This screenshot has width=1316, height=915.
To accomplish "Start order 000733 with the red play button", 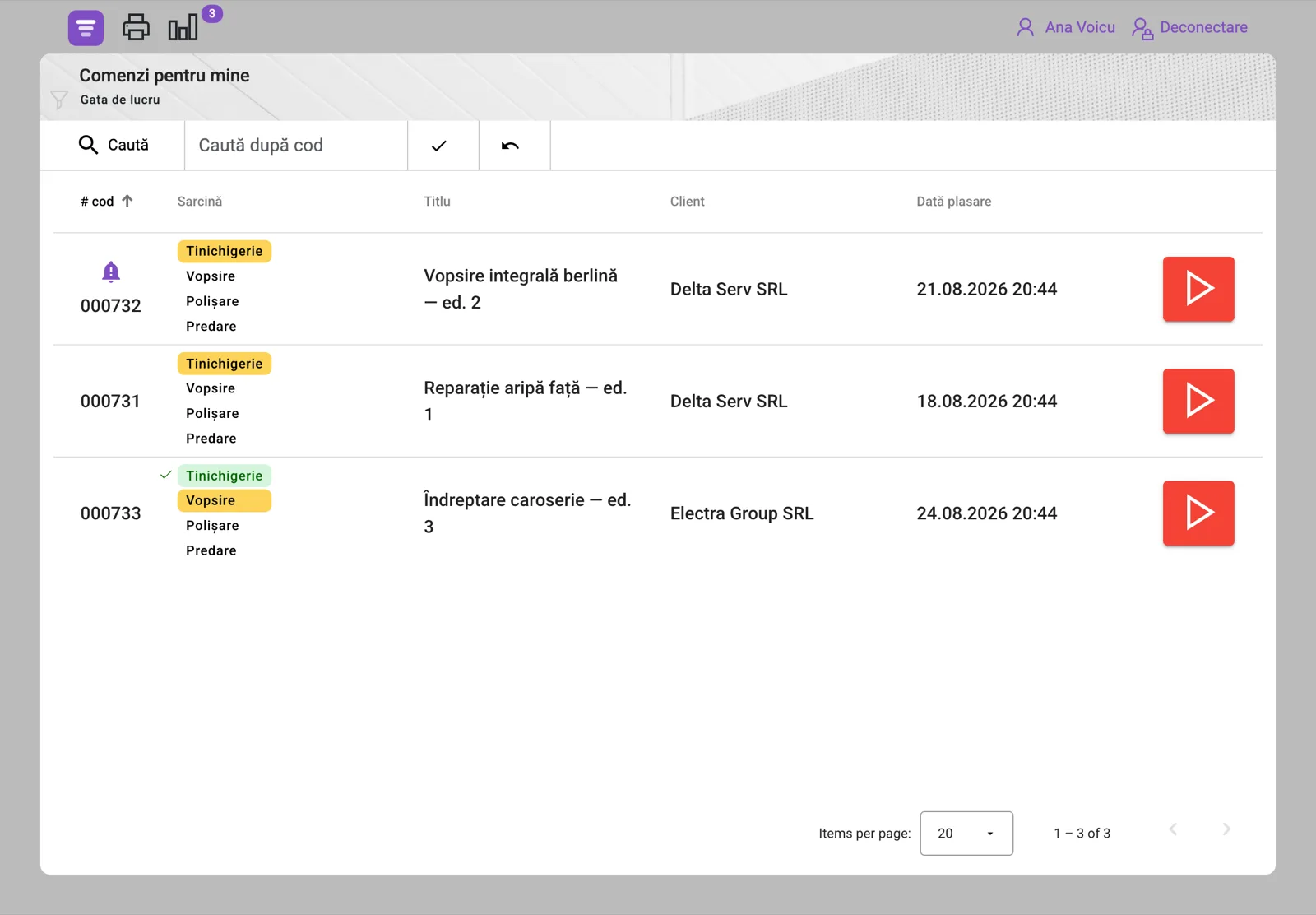I will point(1198,513).
